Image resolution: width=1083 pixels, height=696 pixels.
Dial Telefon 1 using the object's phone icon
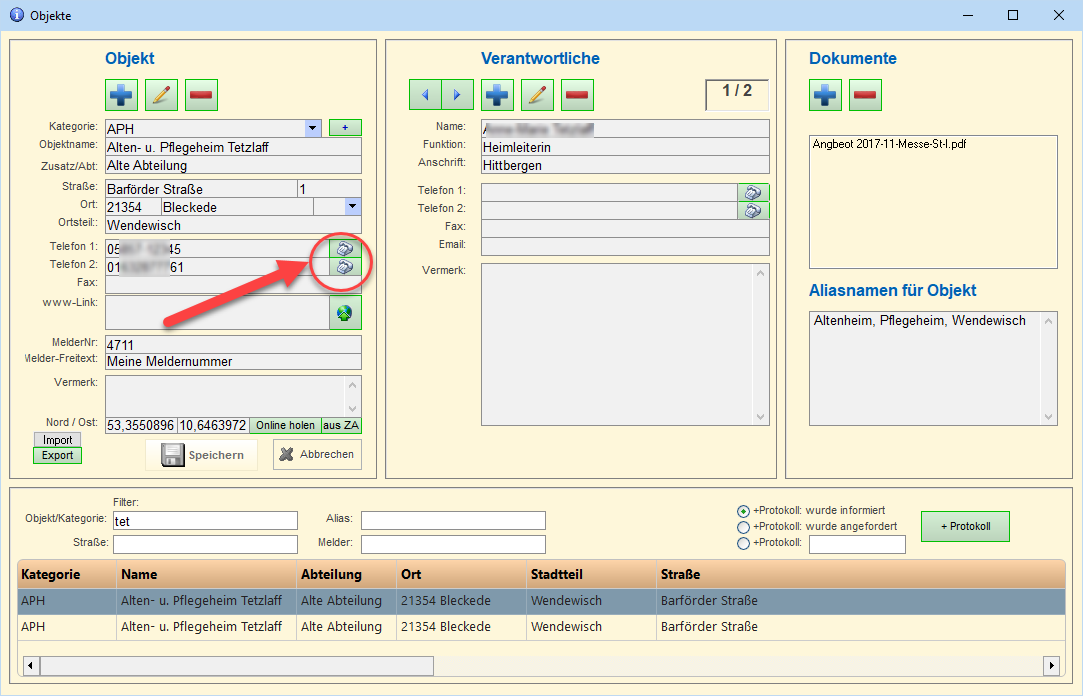point(345,248)
